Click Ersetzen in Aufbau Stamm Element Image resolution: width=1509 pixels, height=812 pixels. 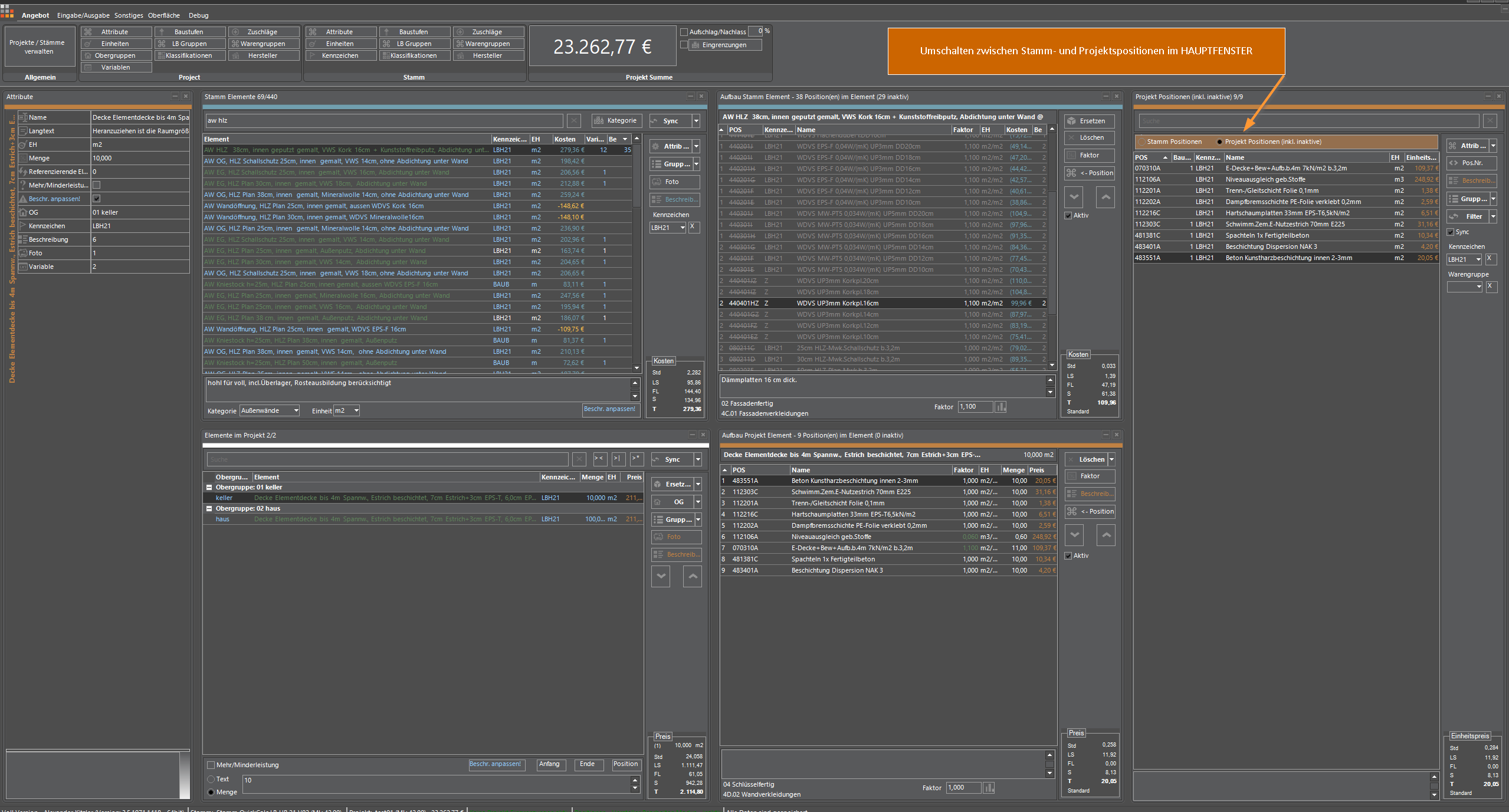click(x=1089, y=121)
